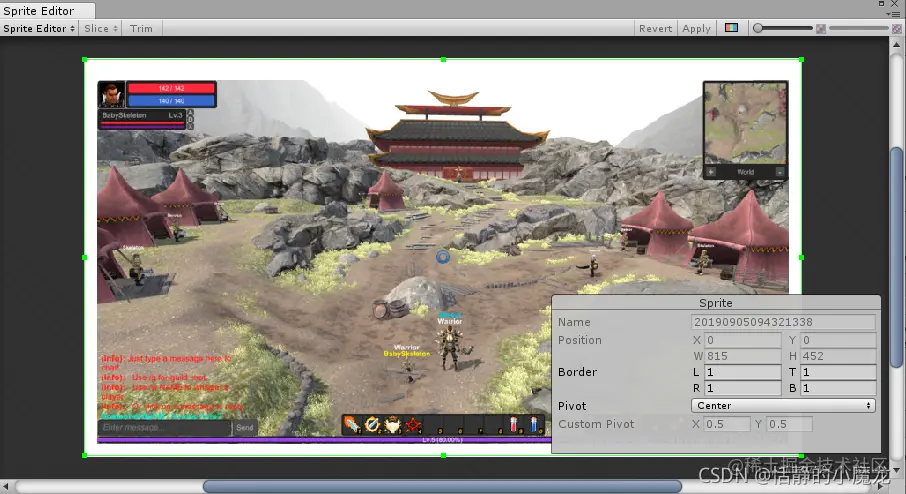
Task: Click the top-middle green sprite handle
Action: (443, 60)
